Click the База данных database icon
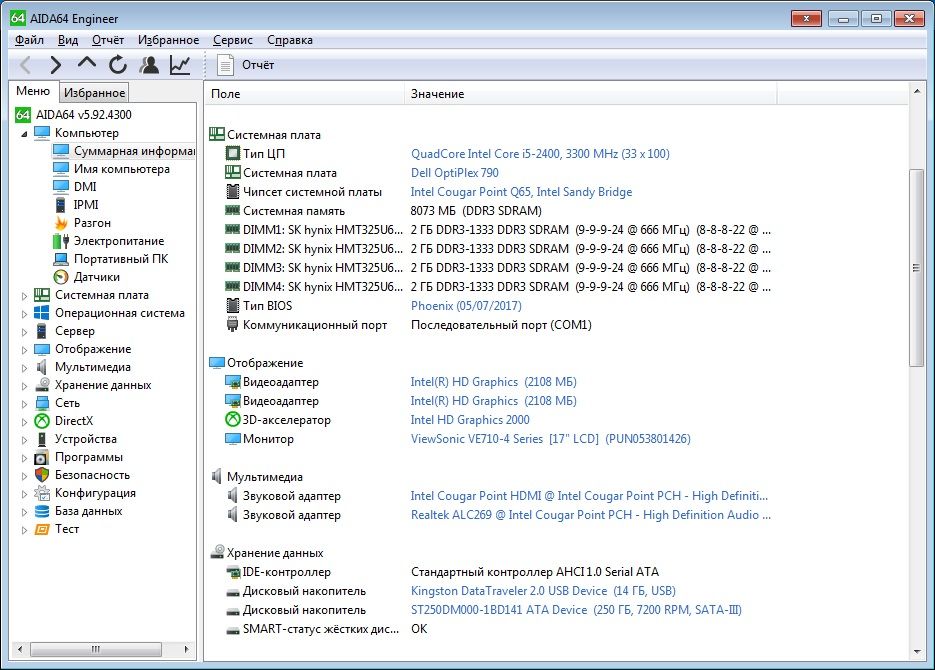Screen dimensions: 935x670 coord(42,511)
